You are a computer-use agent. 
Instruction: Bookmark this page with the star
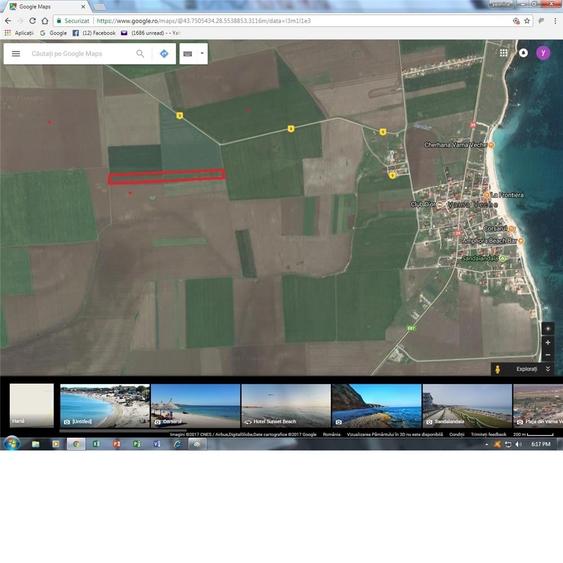pos(527,21)
